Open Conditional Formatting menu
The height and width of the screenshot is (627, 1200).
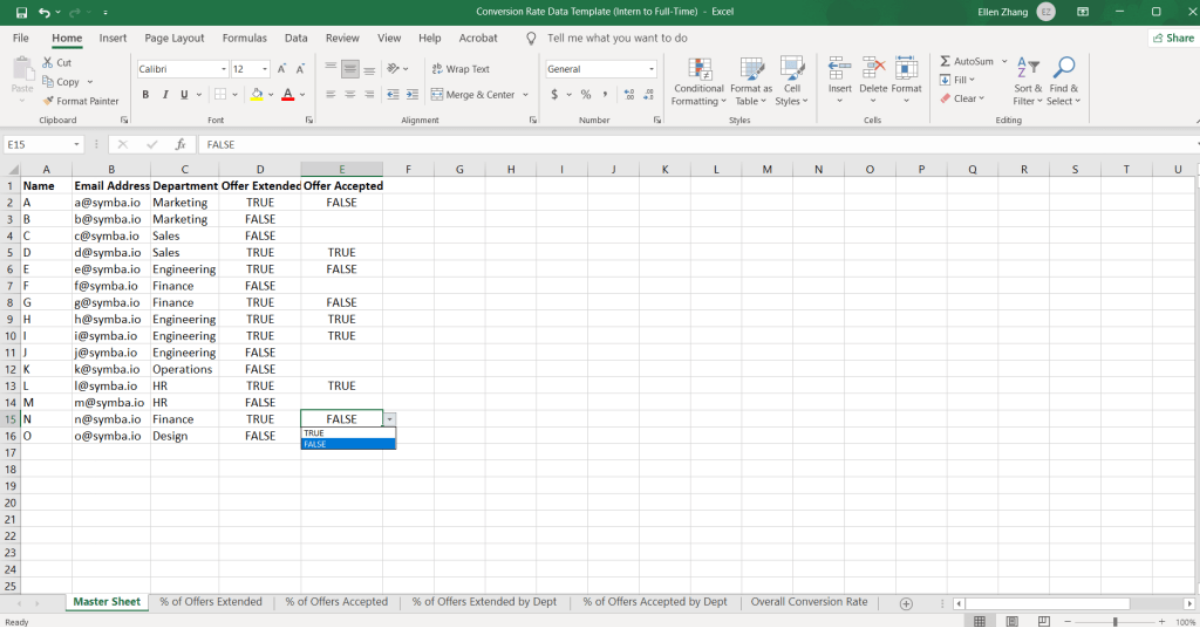click(x=699, y=81)
